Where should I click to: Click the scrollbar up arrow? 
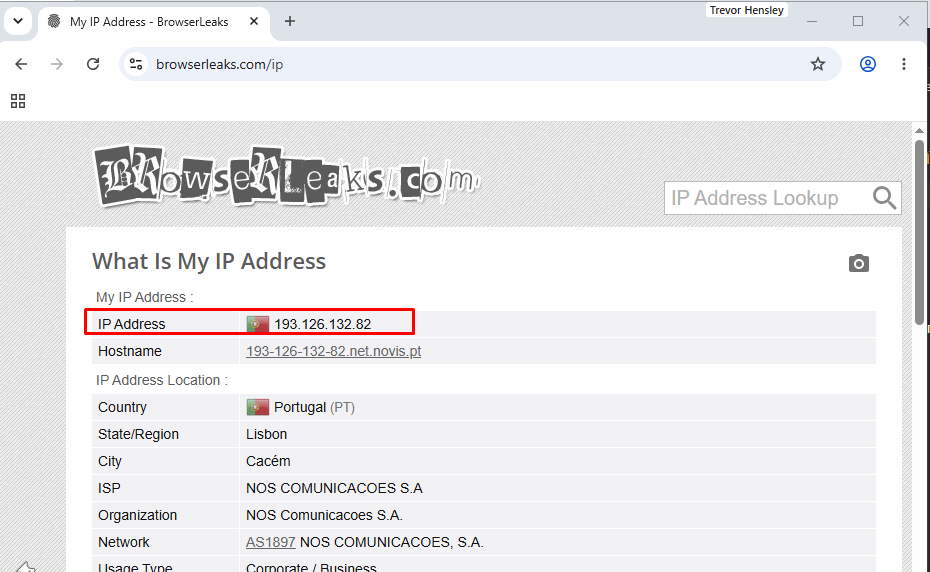point(919,131)
